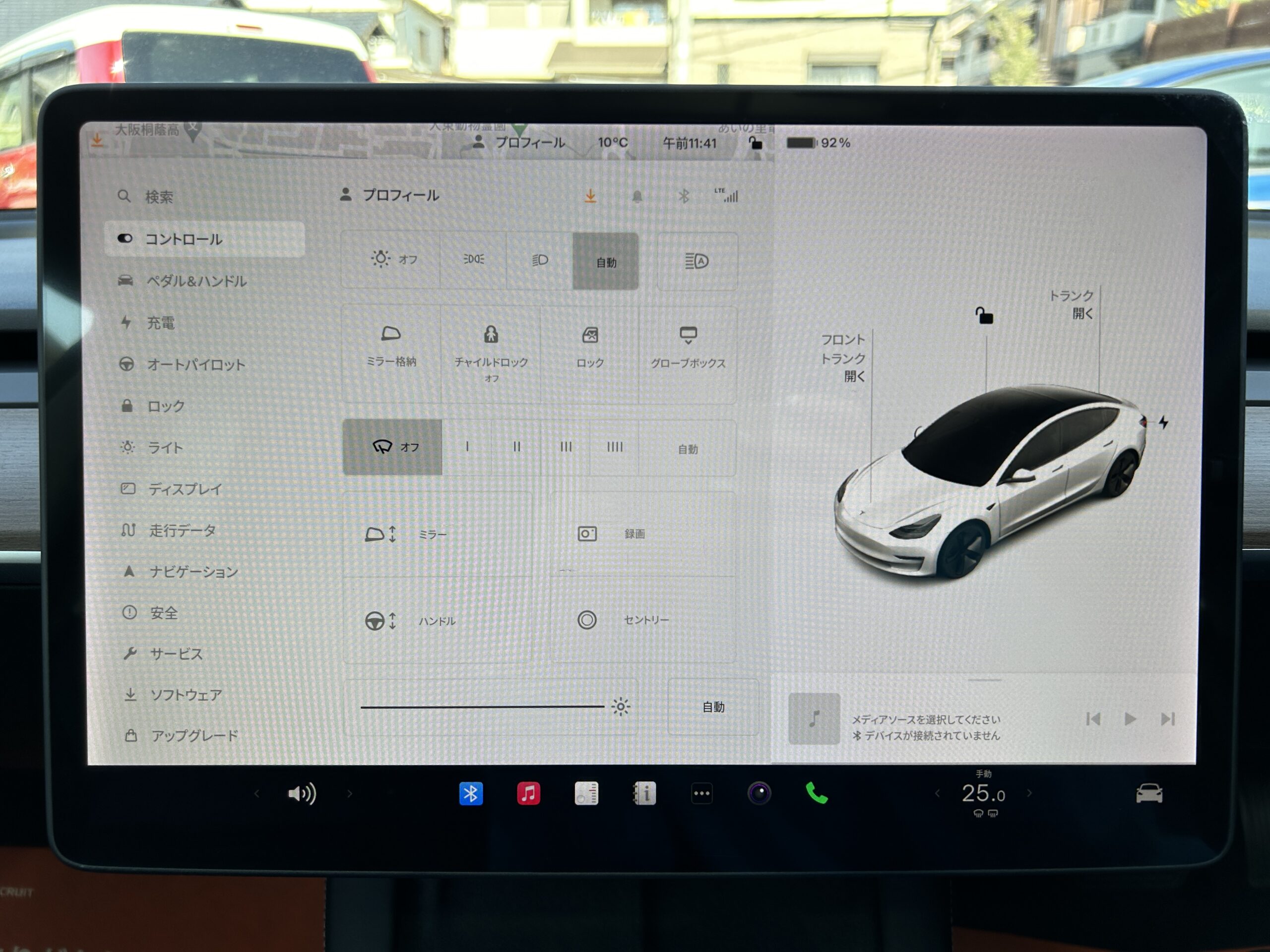Skip to next track
This screenshot has width=1270, height=952.
pos(1167,719)
